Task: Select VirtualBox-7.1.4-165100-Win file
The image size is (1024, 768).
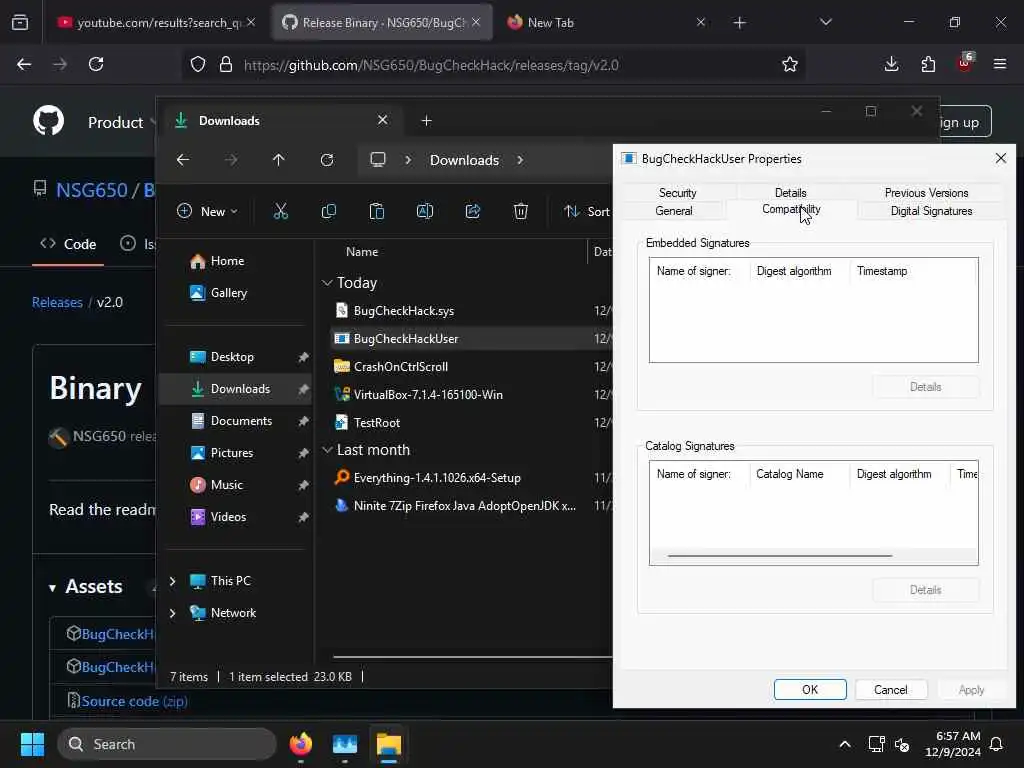Action: pyautogui.click(x=428, y=394)
